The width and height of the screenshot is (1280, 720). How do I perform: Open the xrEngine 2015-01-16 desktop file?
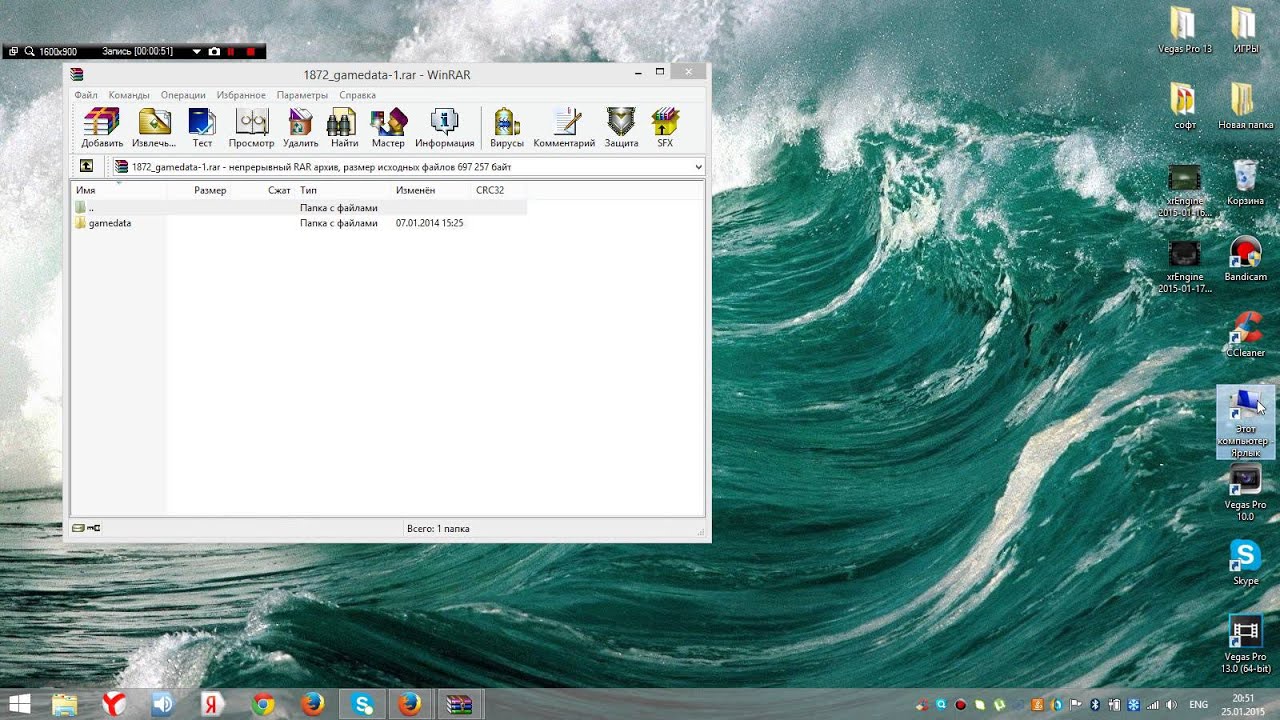click(x=1184, y=190)
